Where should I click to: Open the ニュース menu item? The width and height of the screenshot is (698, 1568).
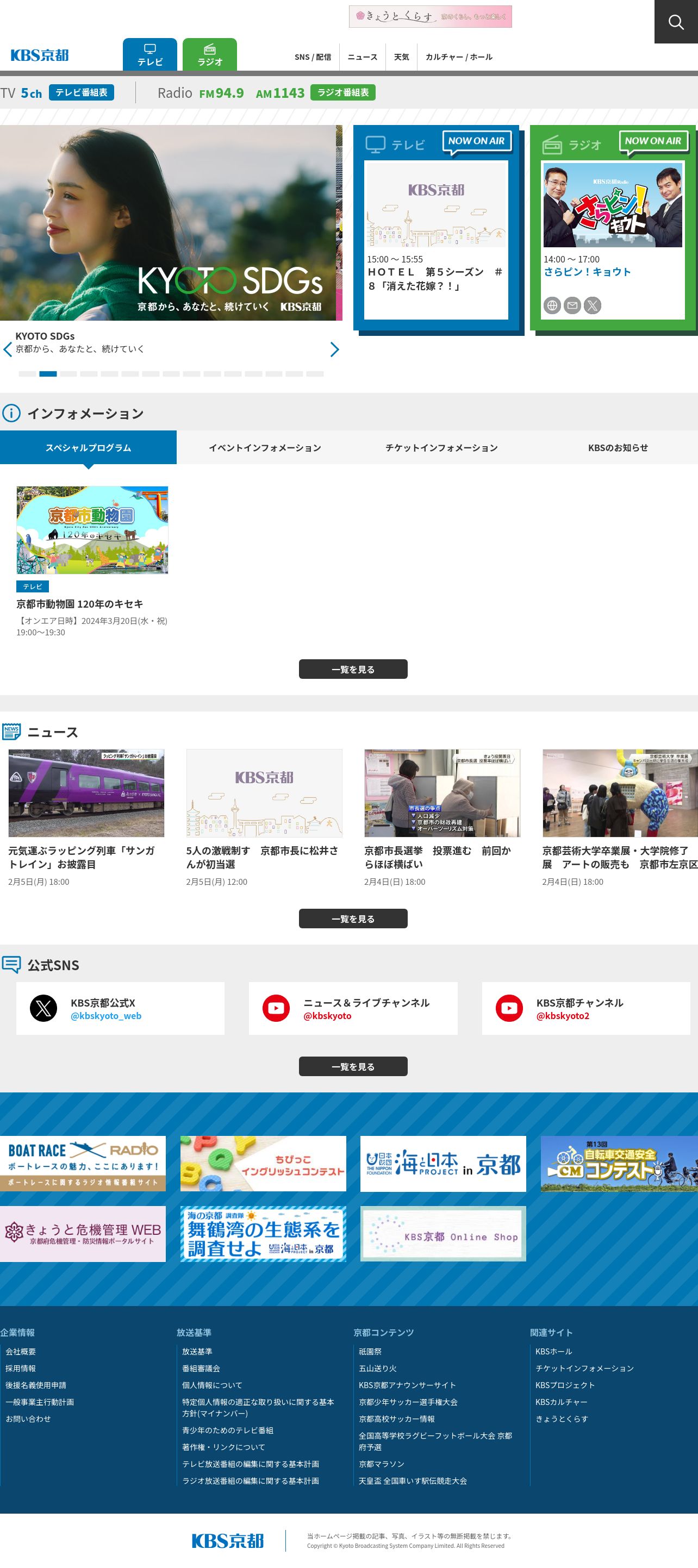pyautogui.click(x=363, y=57)
